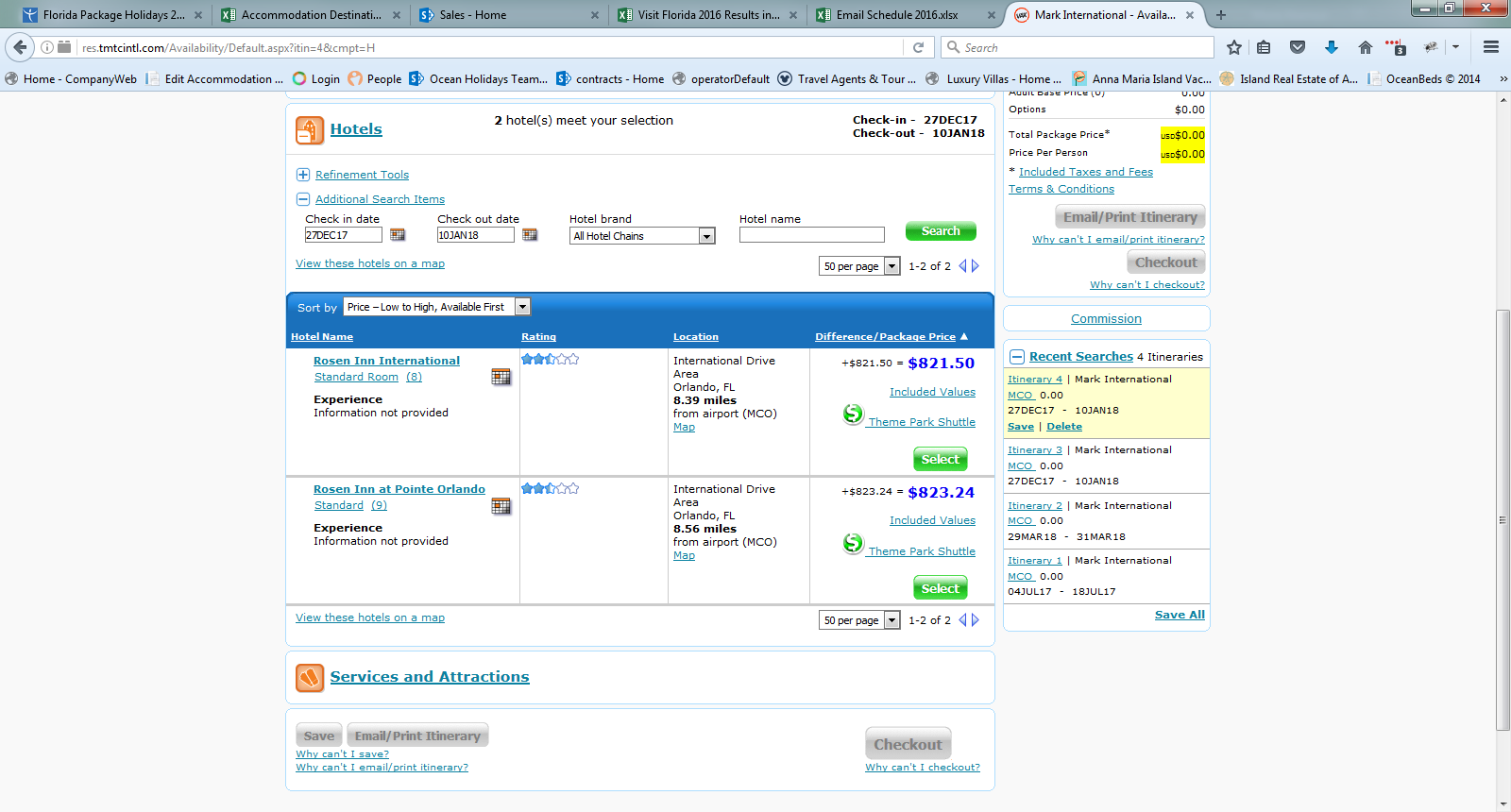Open the Rosen Inn International hotel link
Image resolution: width=1511 pixels, height=812 pixels.
click(x=386, y=361)
